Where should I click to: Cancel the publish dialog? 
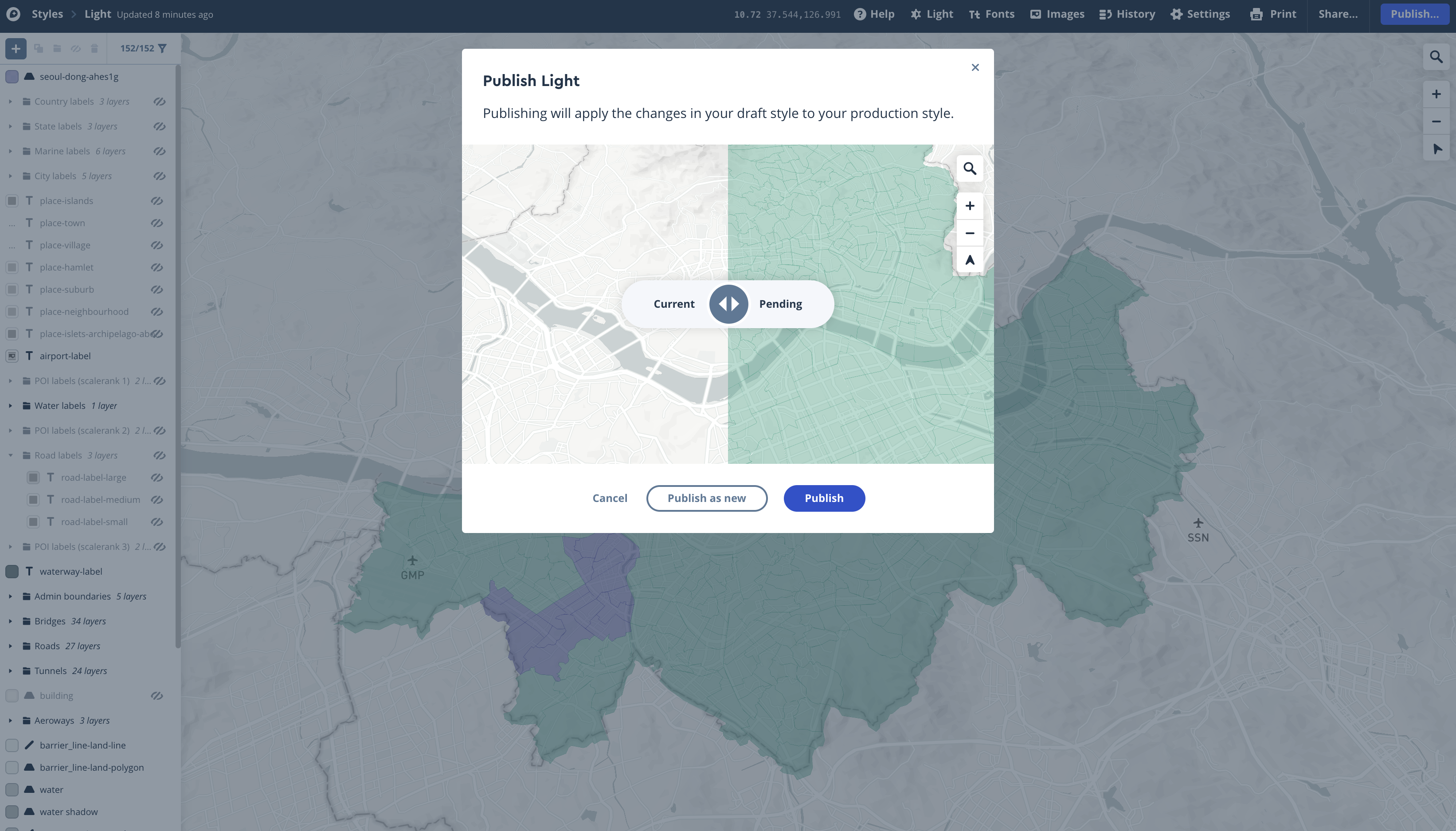pyautogui.click(x=609, y=498)
